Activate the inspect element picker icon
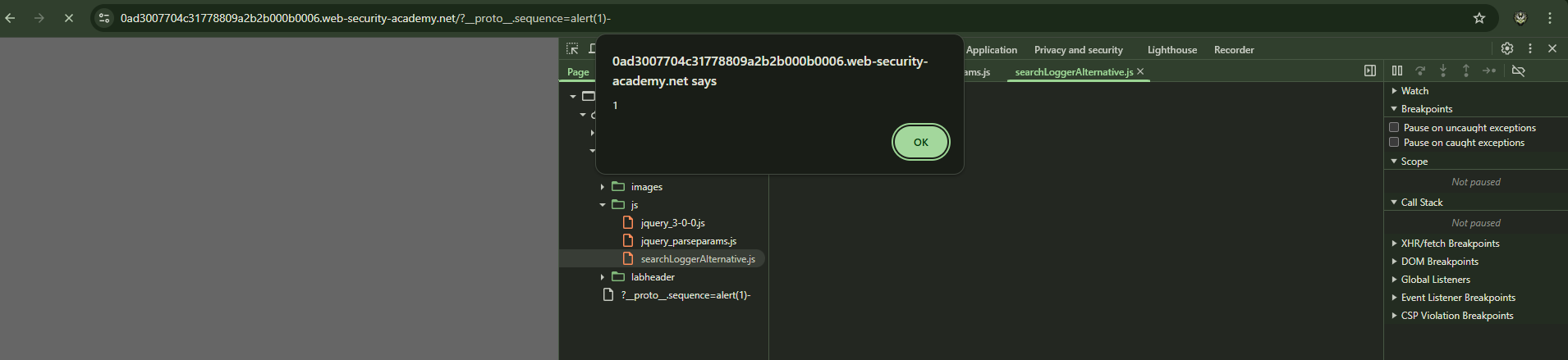 point(572,49)
